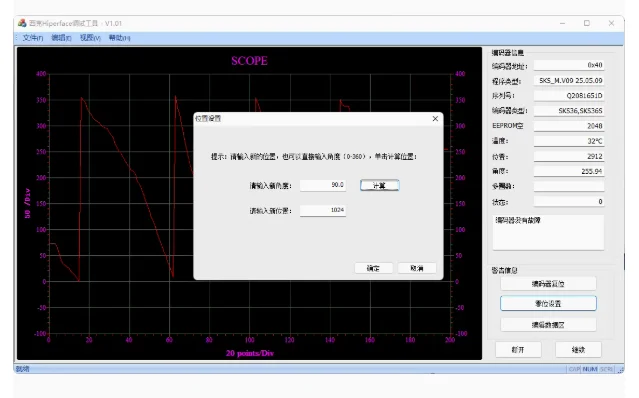
Task: Select the program type field SKS_M.V09 25.05.09
Action: pos(569,81)
